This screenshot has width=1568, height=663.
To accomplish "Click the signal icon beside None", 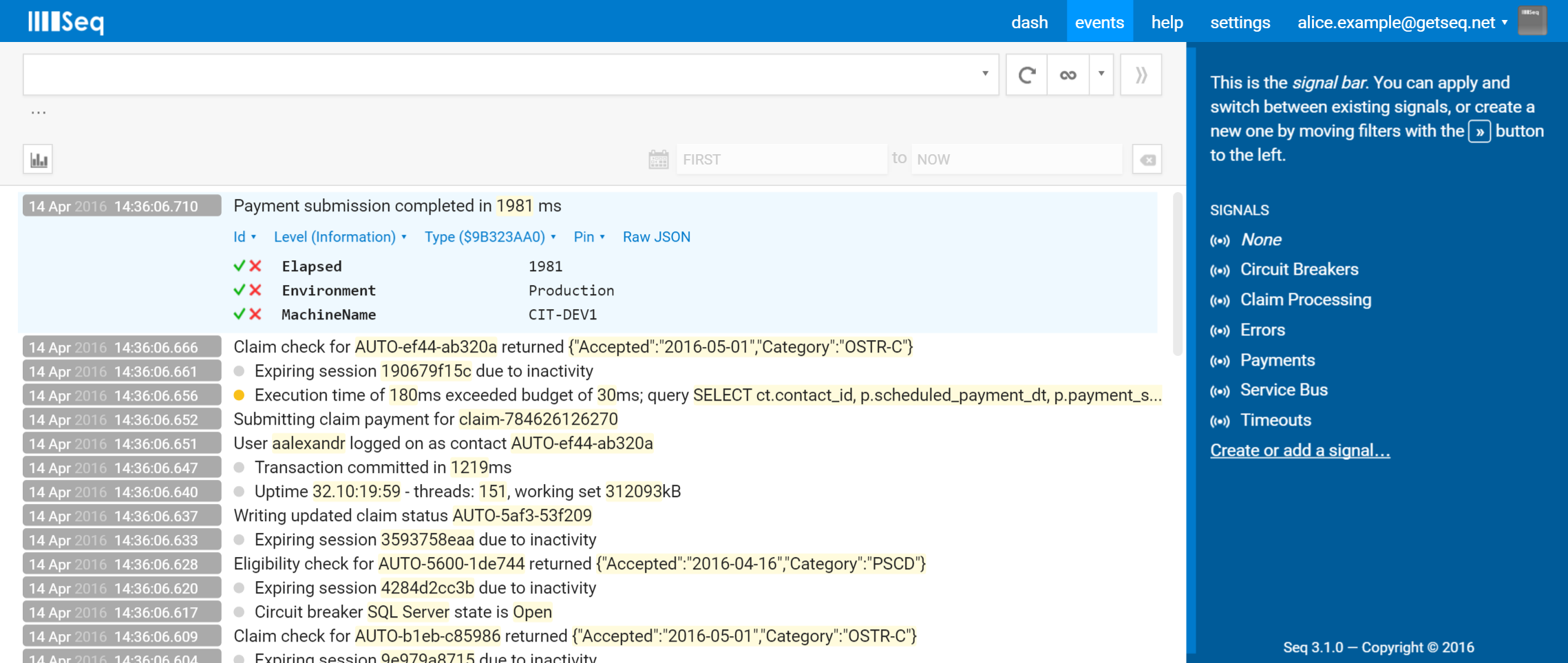I will click(x=1220, y=240).
